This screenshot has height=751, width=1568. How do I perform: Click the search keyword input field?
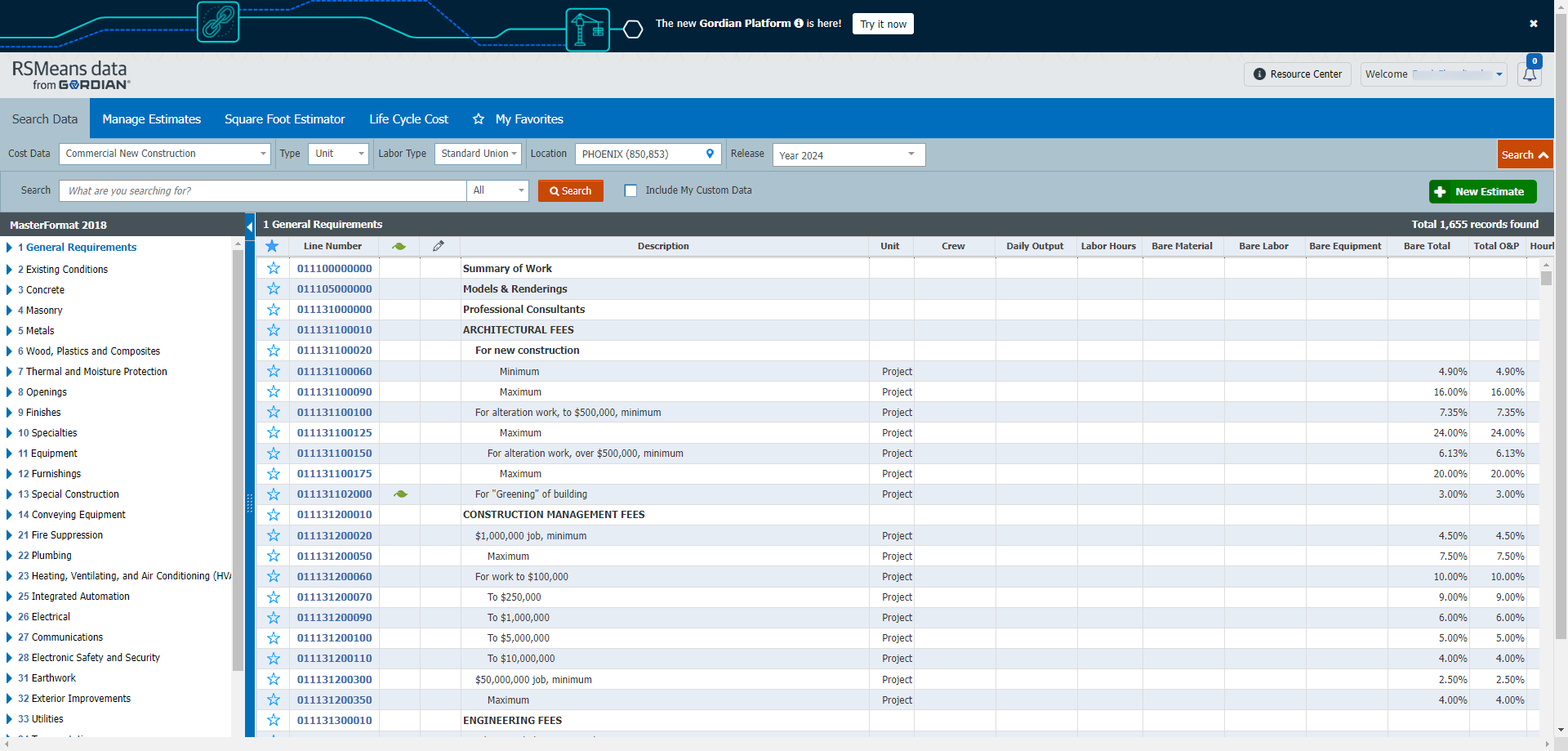[263, 190]
